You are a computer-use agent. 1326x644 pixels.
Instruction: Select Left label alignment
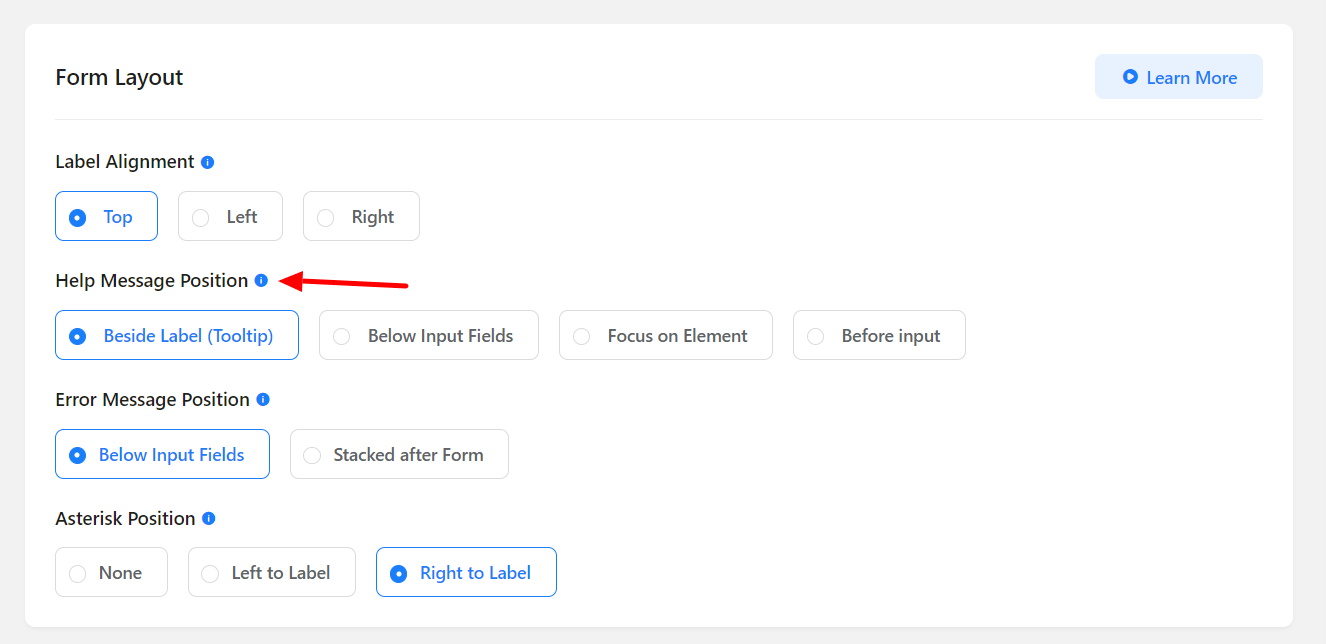230,217
